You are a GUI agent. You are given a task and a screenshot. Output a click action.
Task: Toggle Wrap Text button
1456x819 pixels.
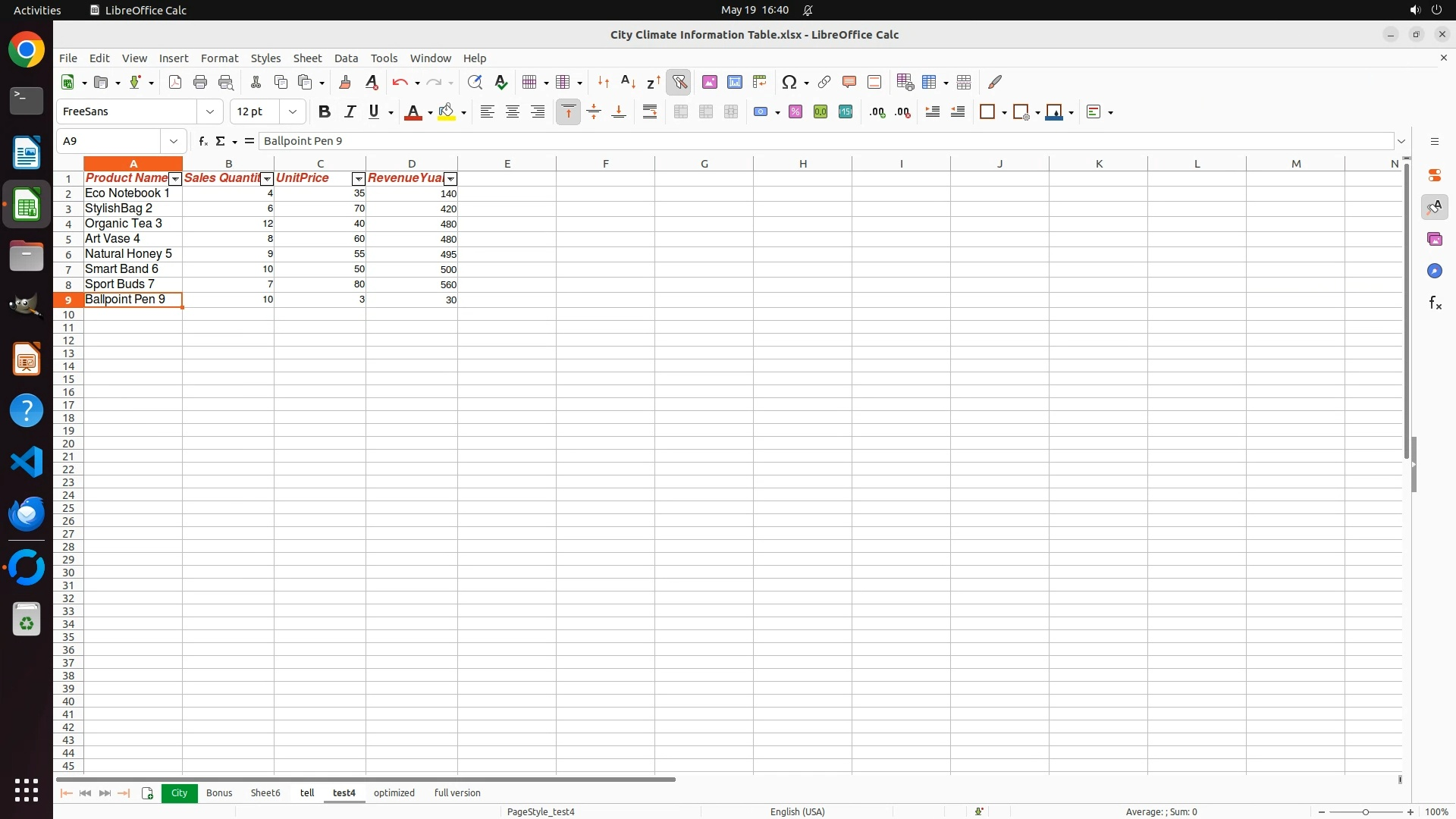click(x=650, y=112)
